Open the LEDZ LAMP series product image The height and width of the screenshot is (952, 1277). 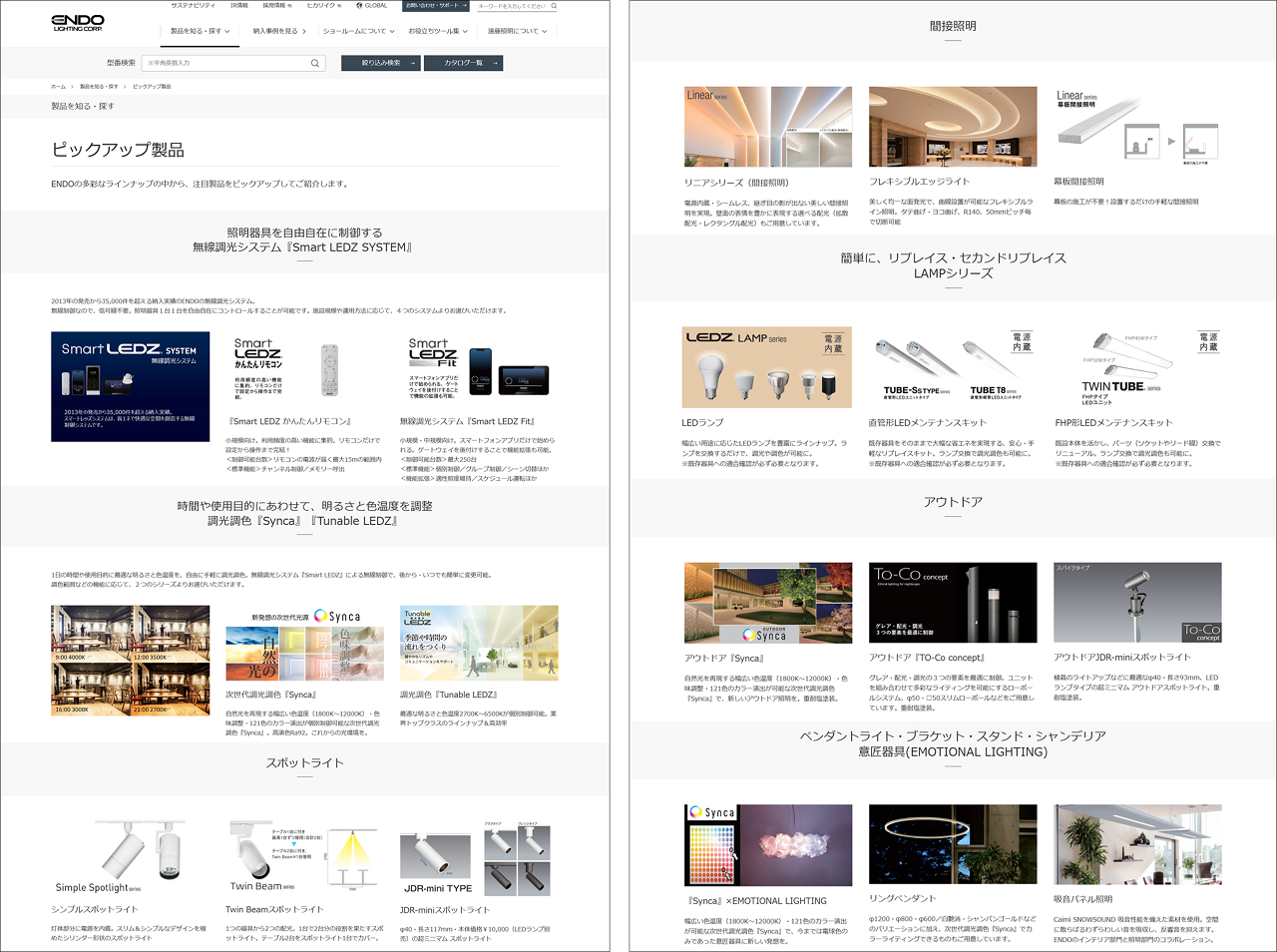(766, 366)
